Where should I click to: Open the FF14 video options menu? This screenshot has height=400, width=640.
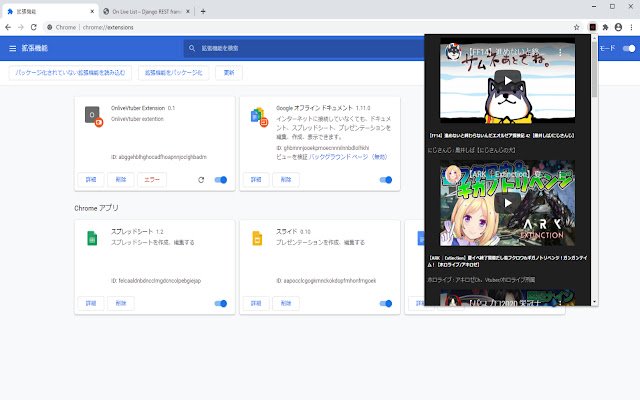(560, 52)
